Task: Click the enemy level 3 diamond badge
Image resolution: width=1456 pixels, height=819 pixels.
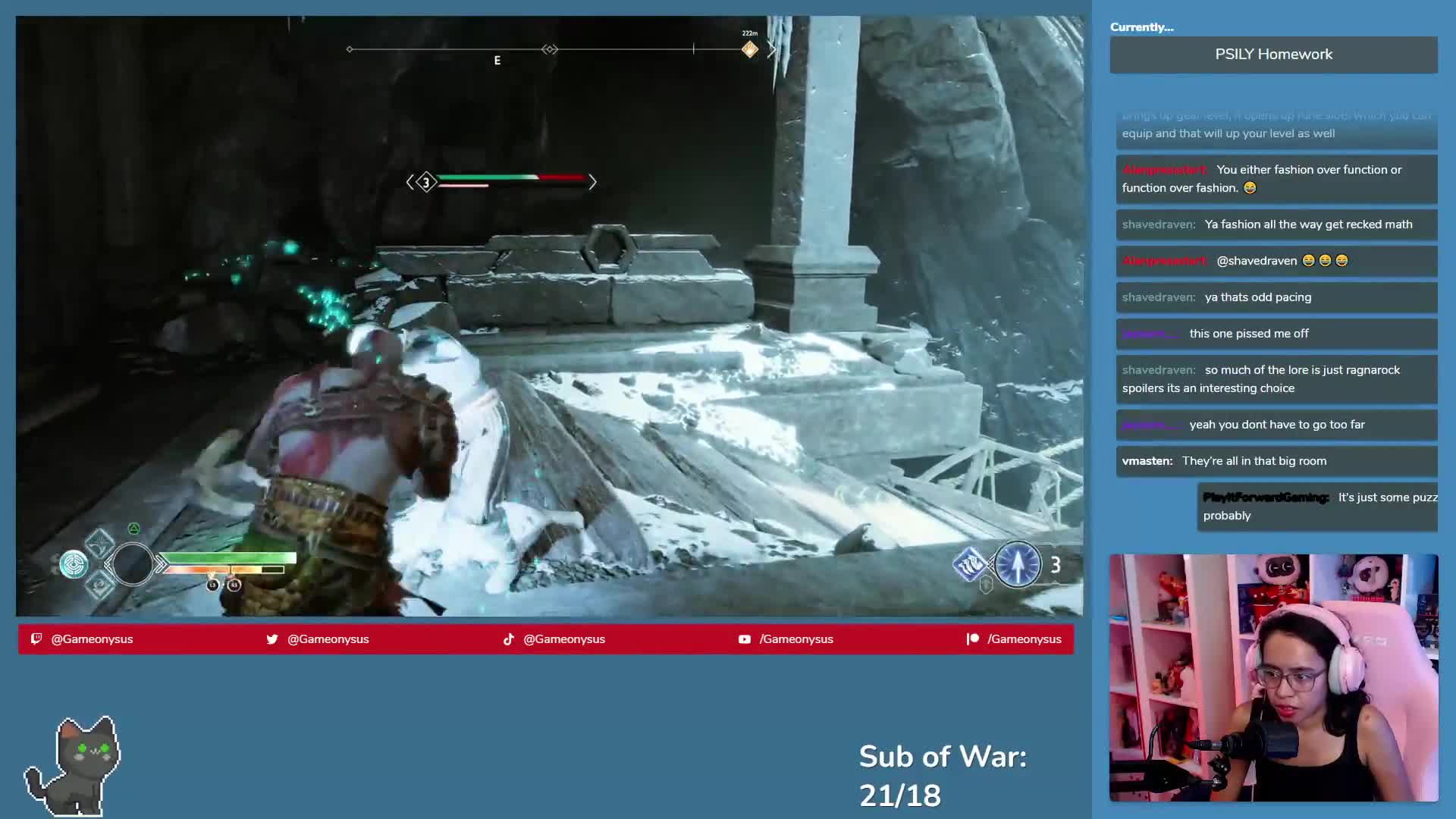Action: click(426, 182)
